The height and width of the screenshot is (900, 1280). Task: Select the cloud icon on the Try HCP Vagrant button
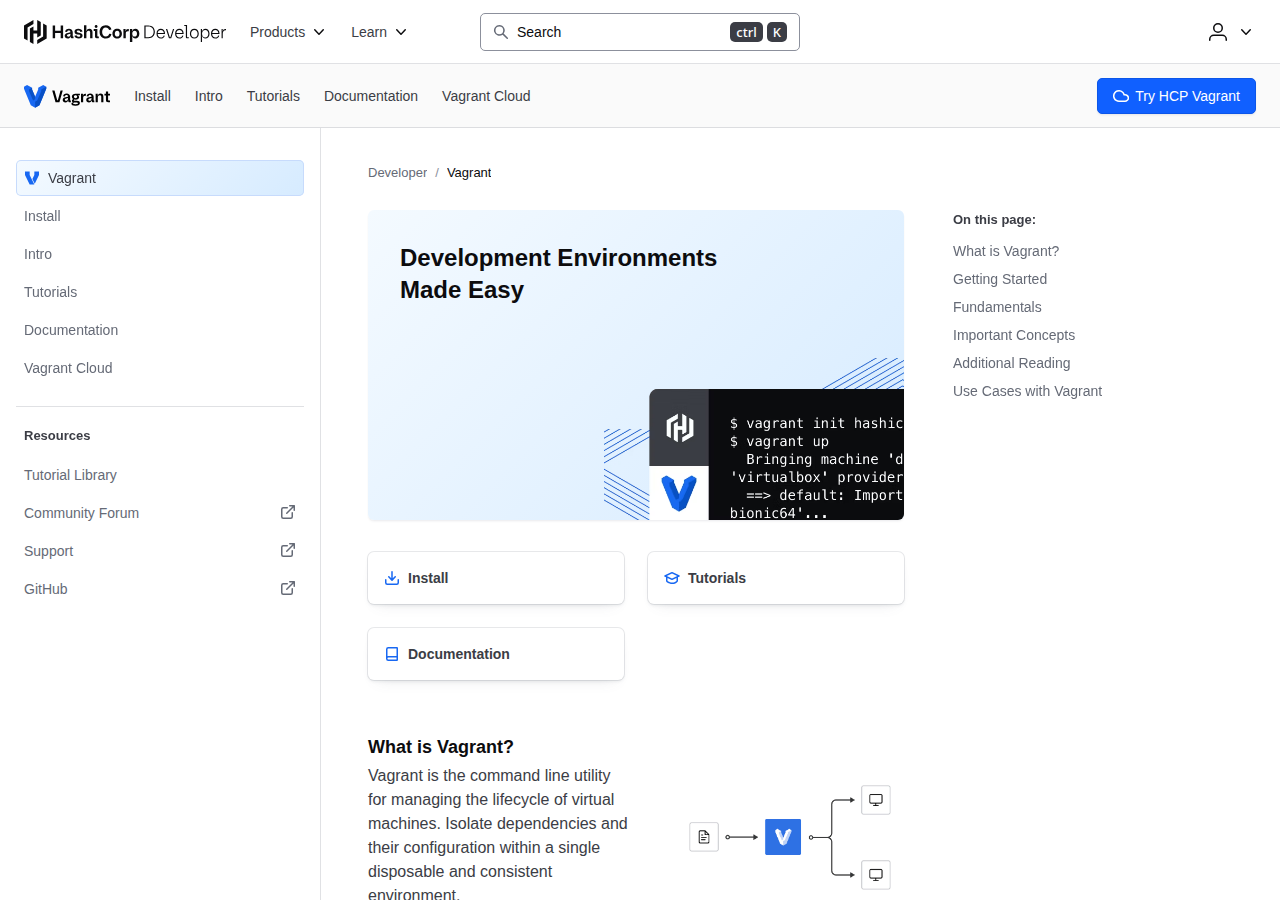(1121, 96)
